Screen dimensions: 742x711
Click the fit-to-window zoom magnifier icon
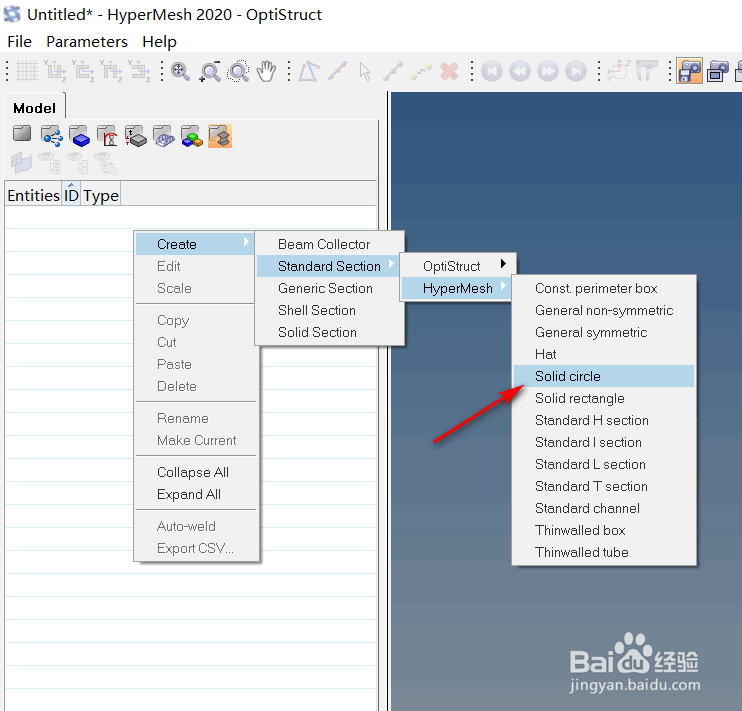pos(180,71)
